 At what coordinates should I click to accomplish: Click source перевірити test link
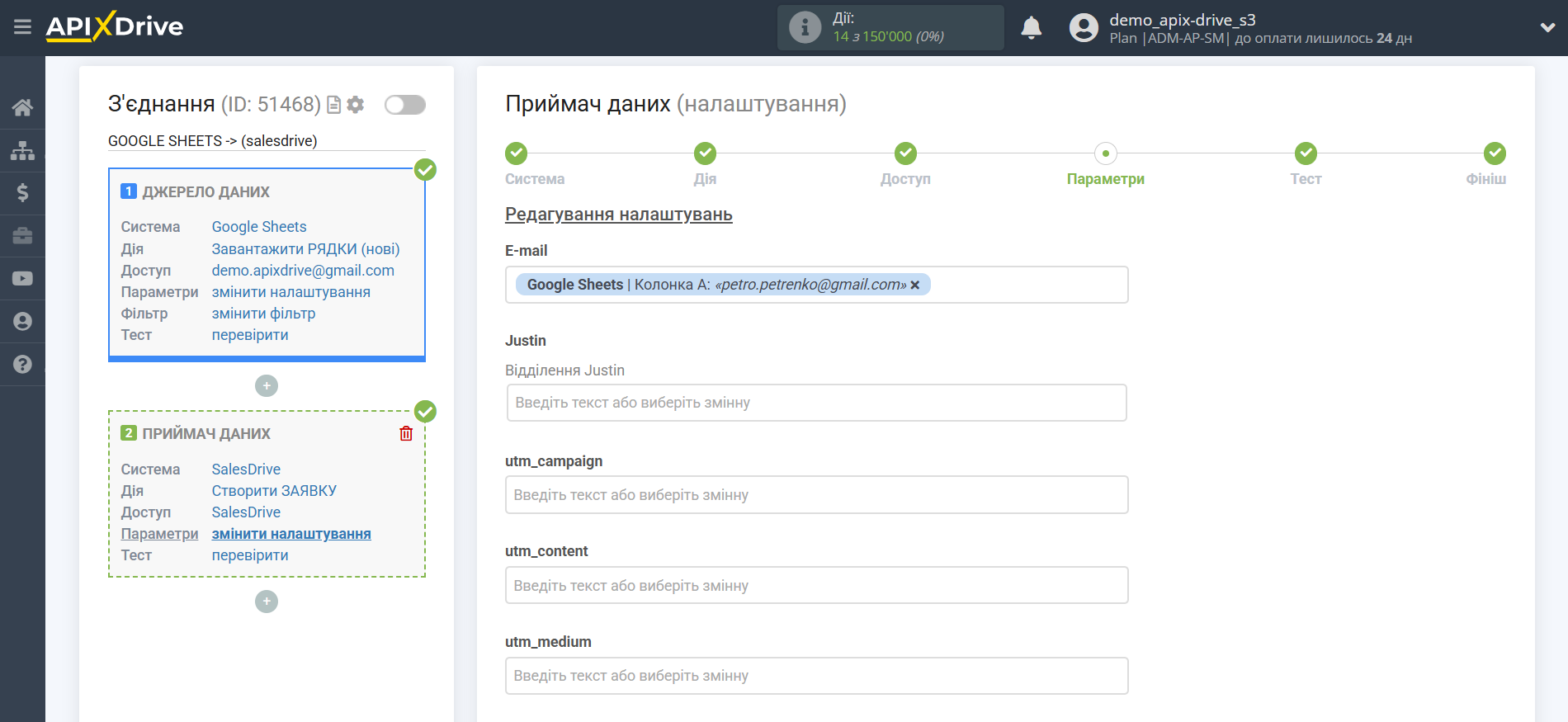click(x=250, y=335)
